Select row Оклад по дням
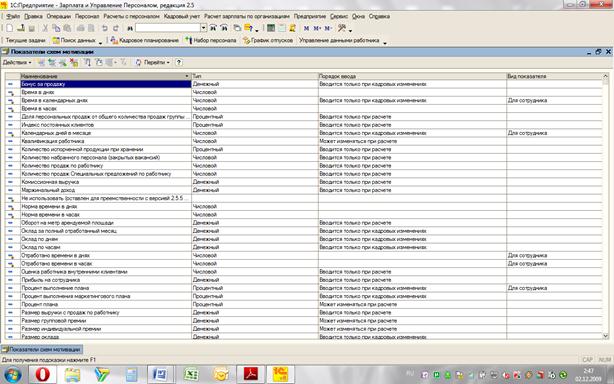Viewport: 614px width, 384px height. click(303, 239)
